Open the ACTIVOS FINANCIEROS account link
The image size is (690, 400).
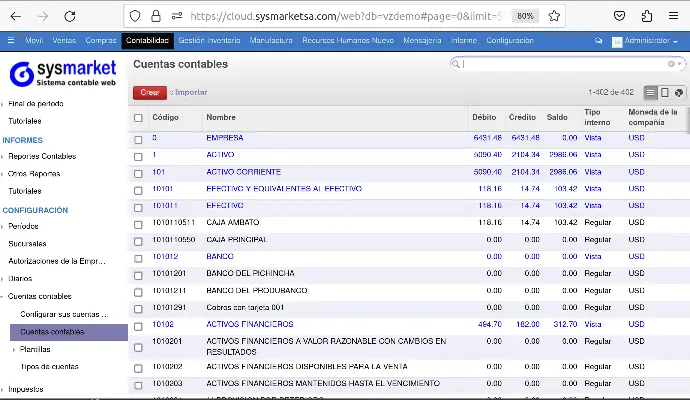[x=249, y=325]
